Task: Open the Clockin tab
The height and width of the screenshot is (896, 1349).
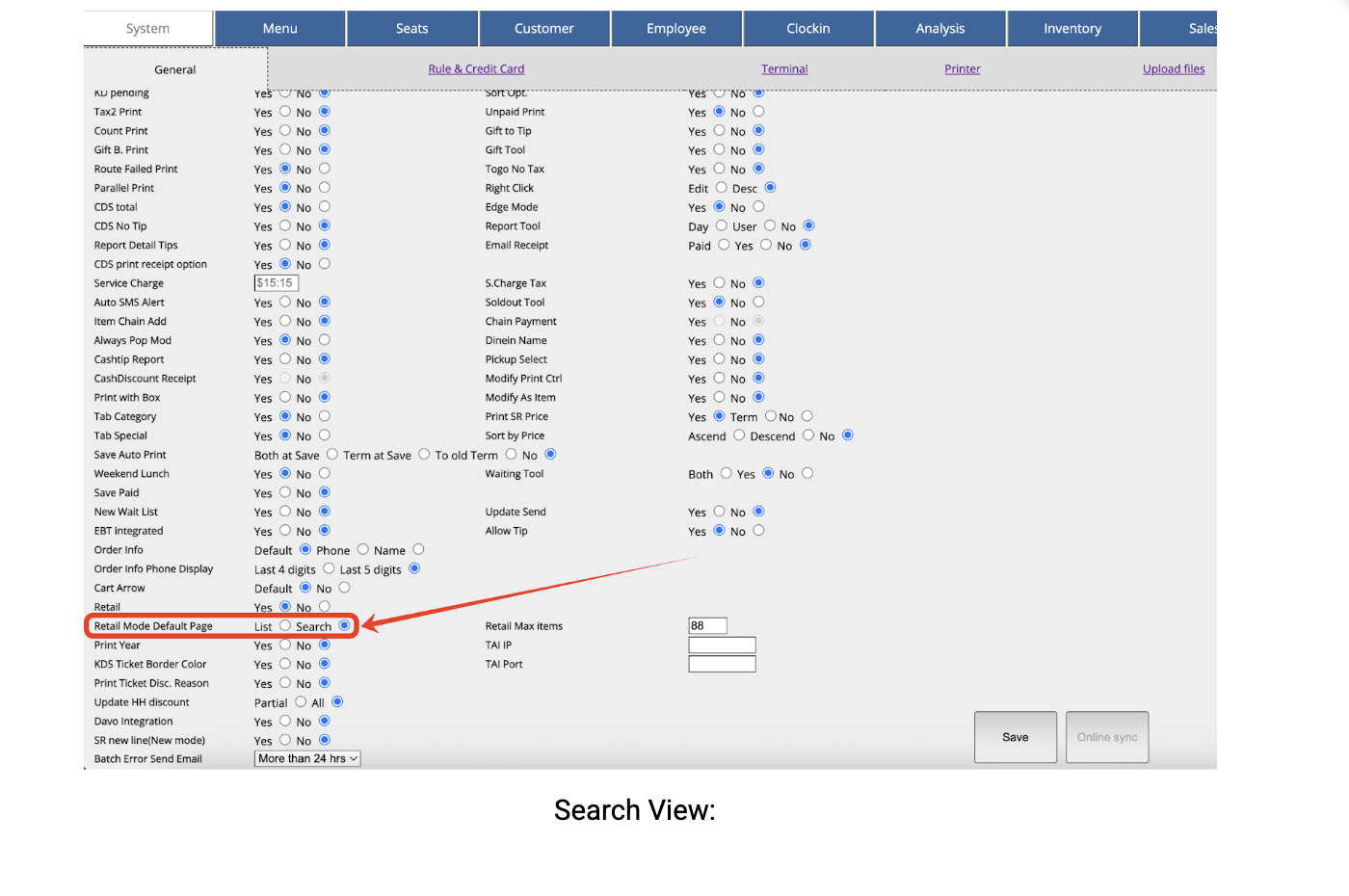Action: click(808, 29)
